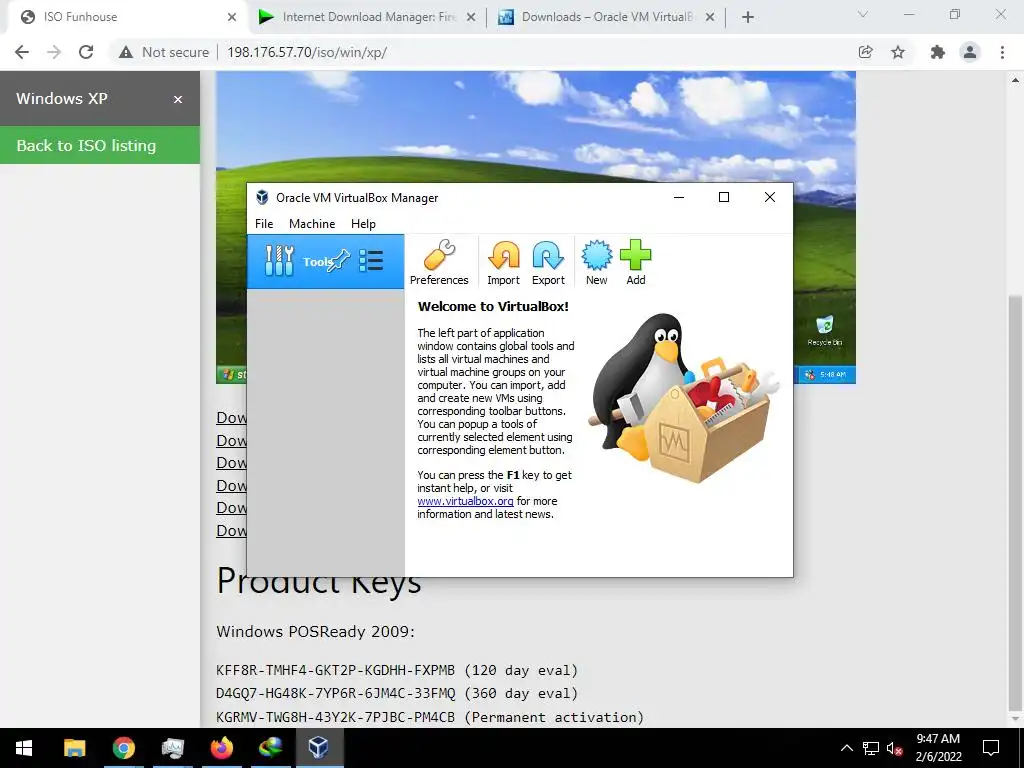Click the Export appliance icon
Image resolution: width=1024 pixels, height=768 pixels.
[x=548, y=263]
